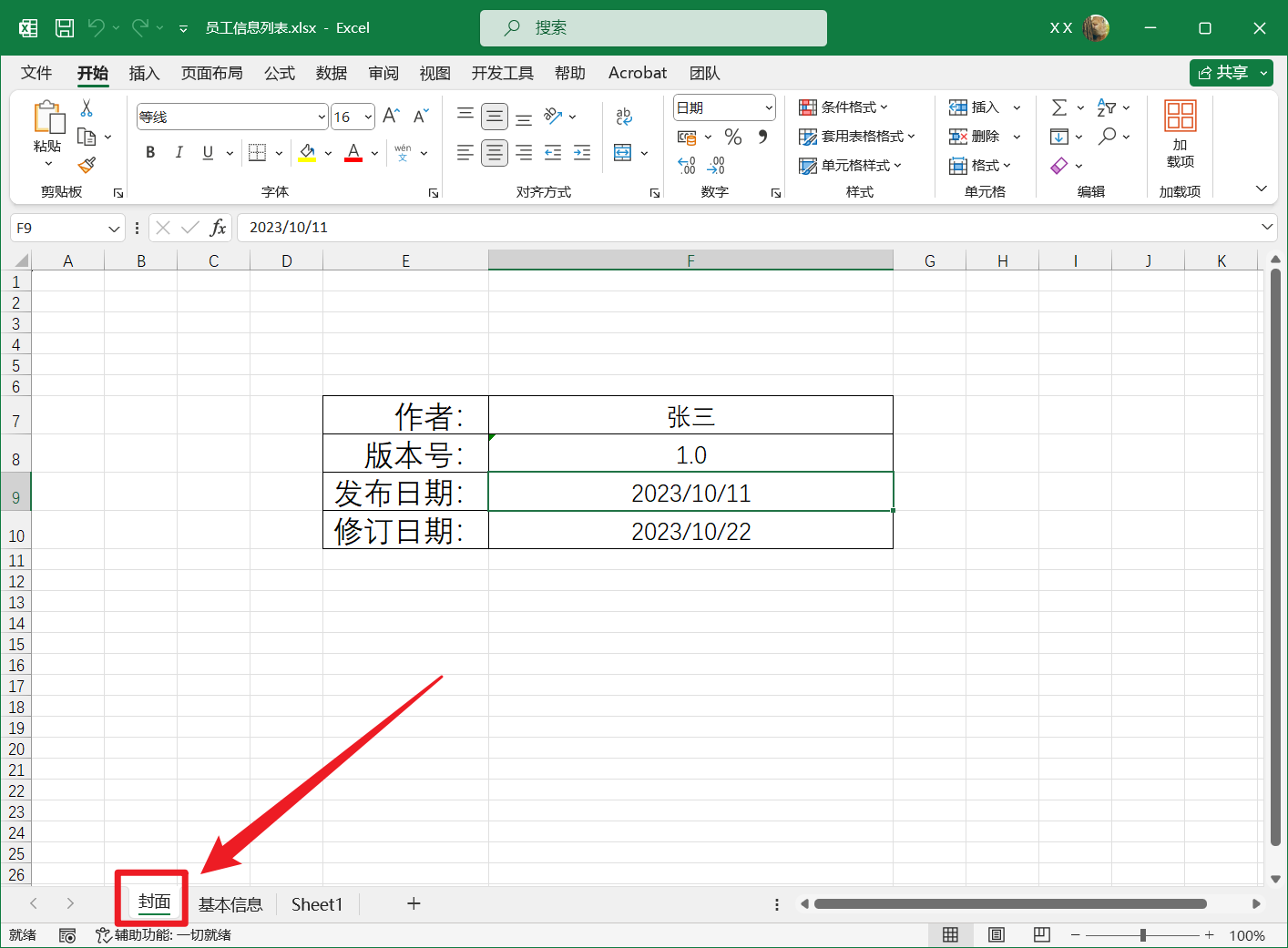
Task: Open the Format Painter tool
Action: point(87,165)
